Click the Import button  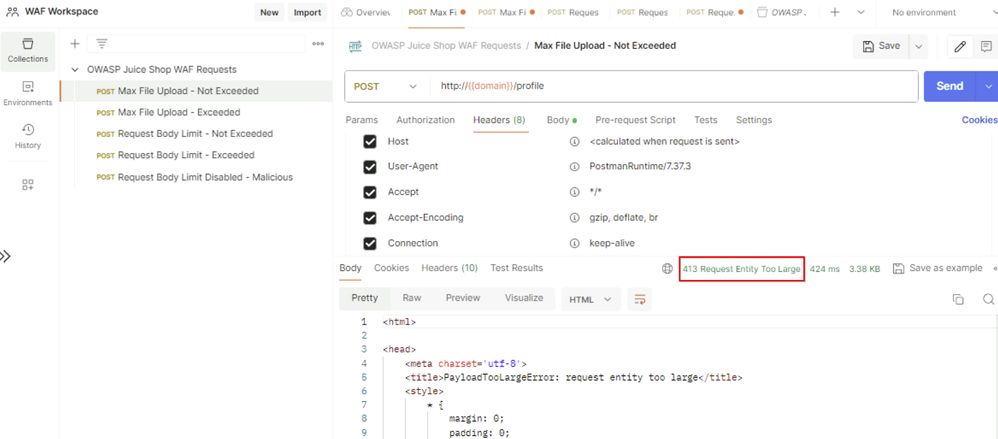tap(307, 12)
